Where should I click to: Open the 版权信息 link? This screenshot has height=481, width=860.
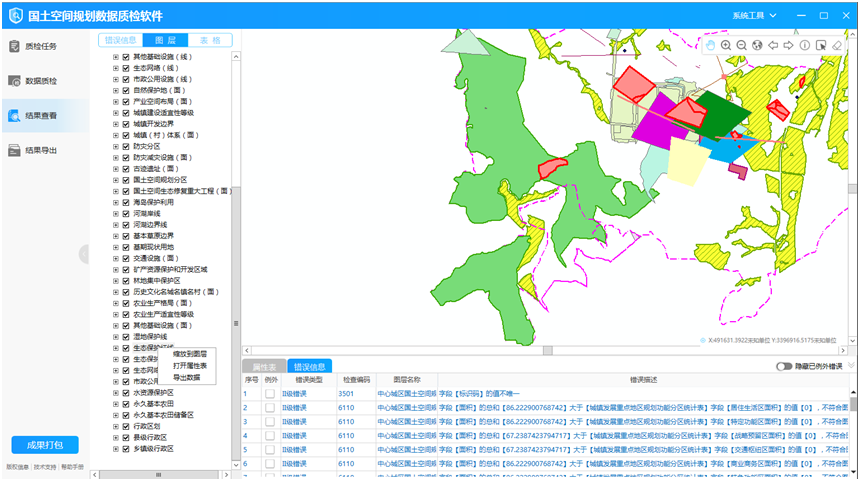18,467
